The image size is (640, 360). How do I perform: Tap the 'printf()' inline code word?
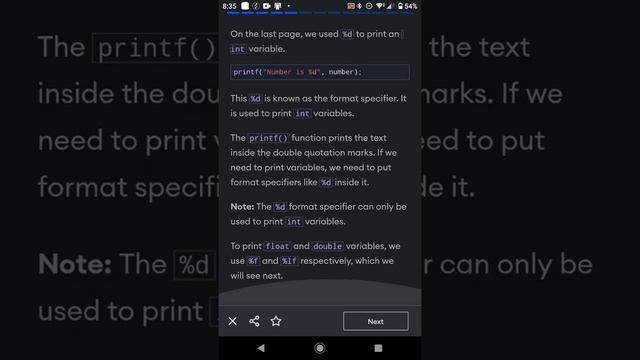[x=268, y=138]
